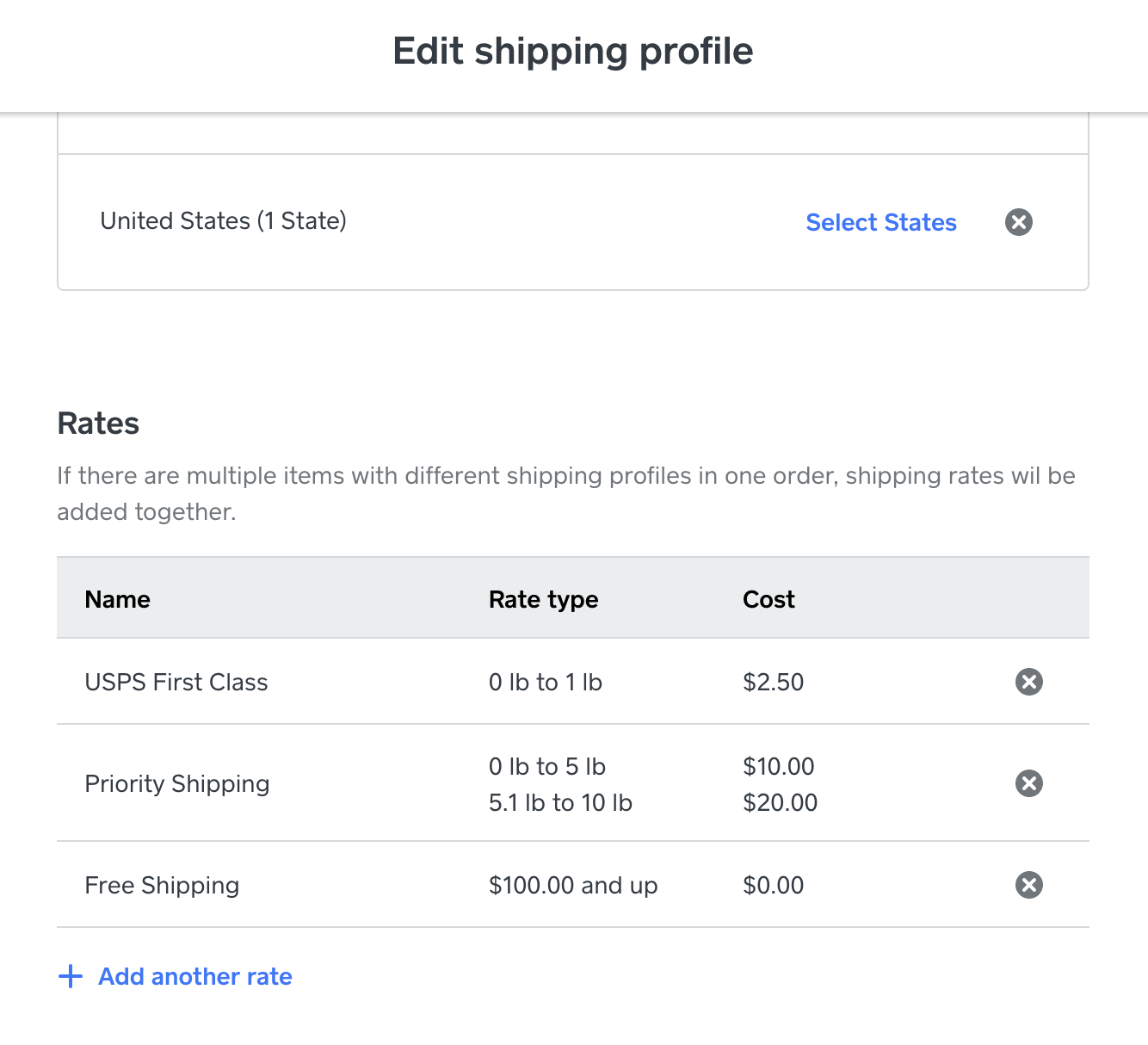Select the $2.50 cost value
Screen dimensions: 1148x1045
point(773,682)
